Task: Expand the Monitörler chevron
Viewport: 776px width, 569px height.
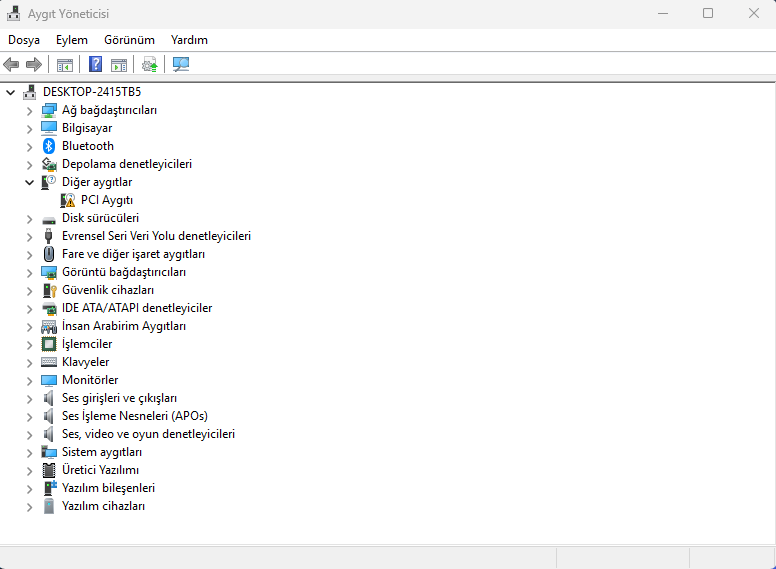Action: (x=30, y=381)
